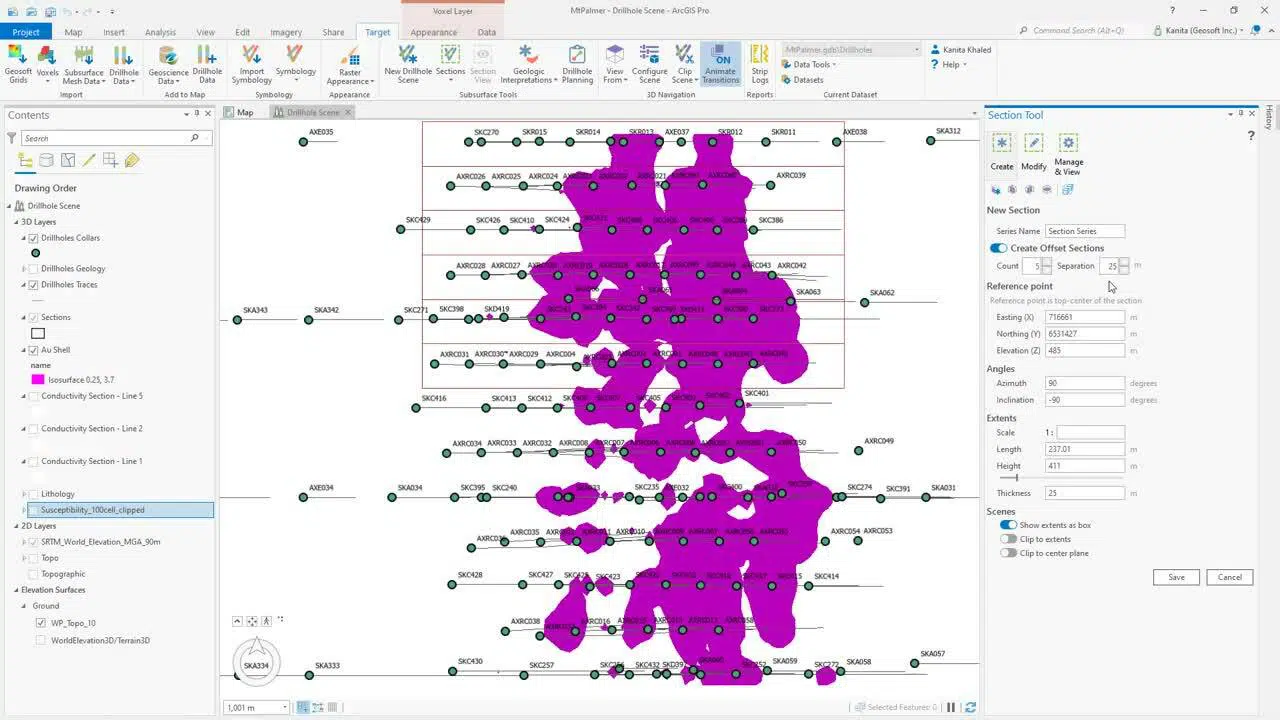Toggle the Au Shell layer checkbox
This screenshot has width=1280, height=720.
[34, 350]
